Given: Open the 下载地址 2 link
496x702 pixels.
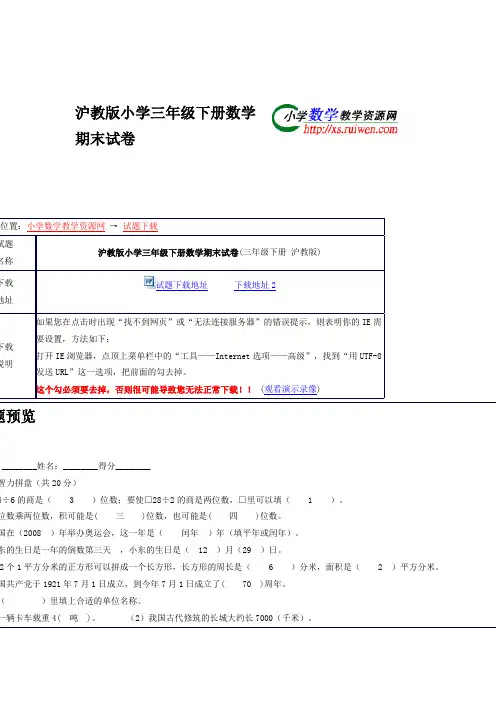Looking at the screenshot, I should 255,285.
